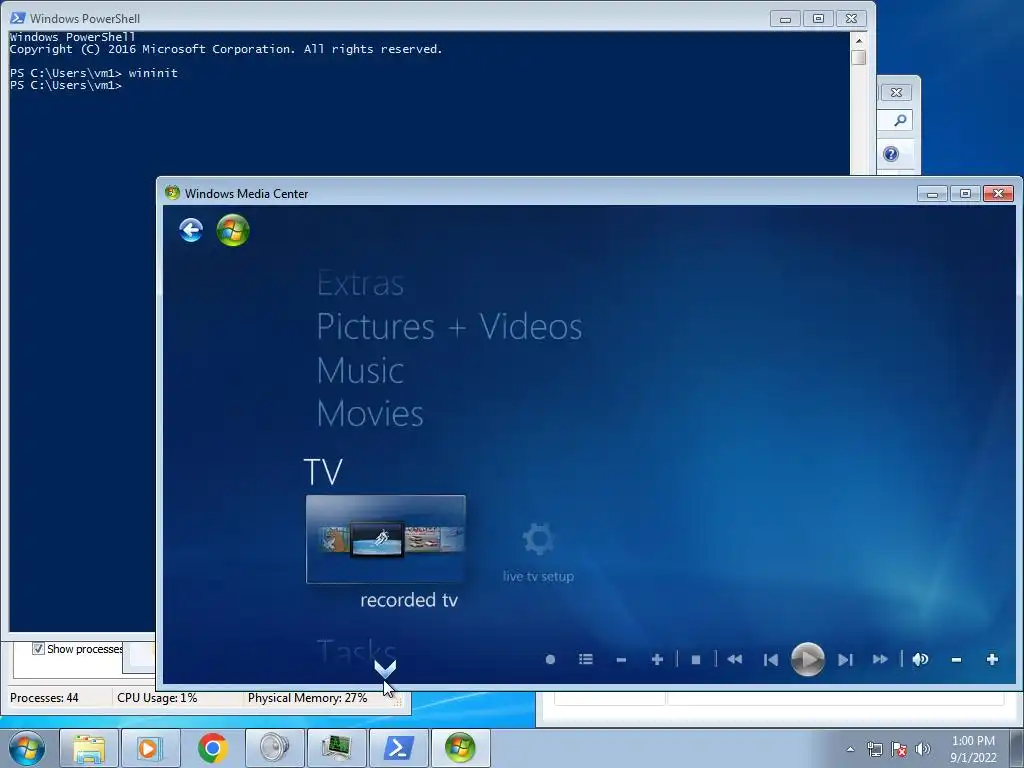Open the recorded tv tile
1024x768 pixels.
[386, 539]
